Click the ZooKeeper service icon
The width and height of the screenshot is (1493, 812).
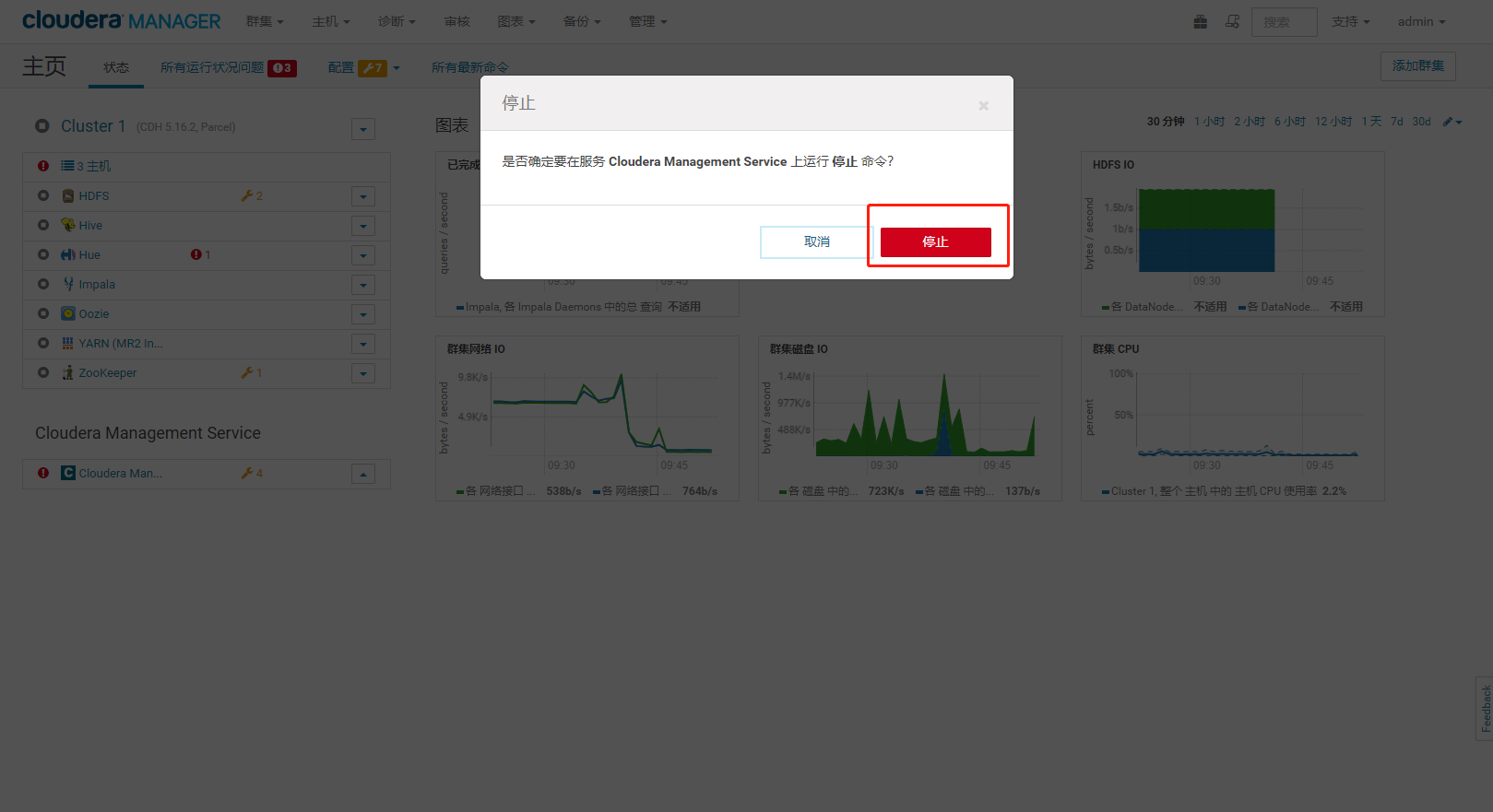pyautogui.click(x=67, y=372)
